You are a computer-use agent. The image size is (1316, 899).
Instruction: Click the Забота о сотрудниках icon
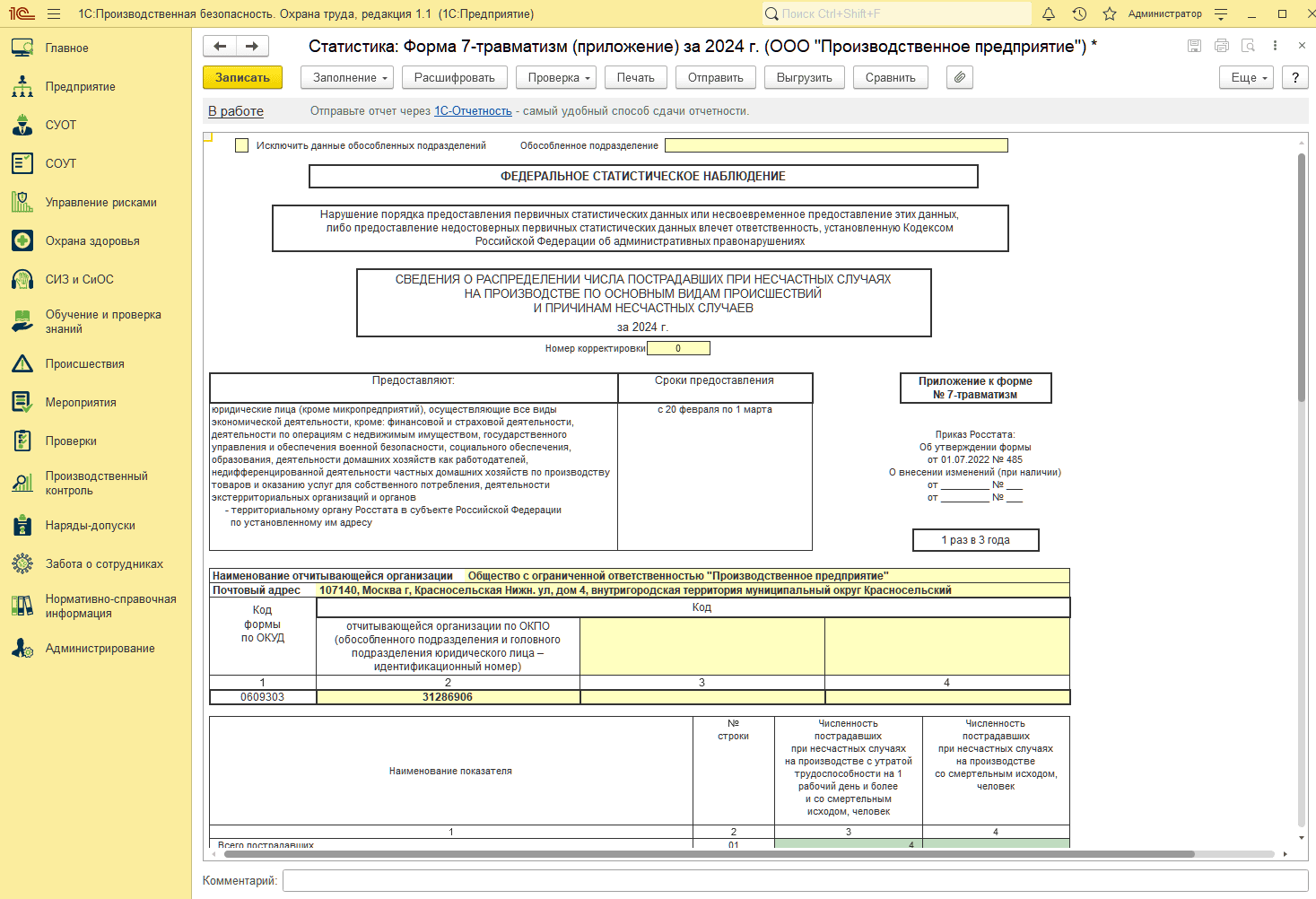pyautogui.click(x=22, y=563)
